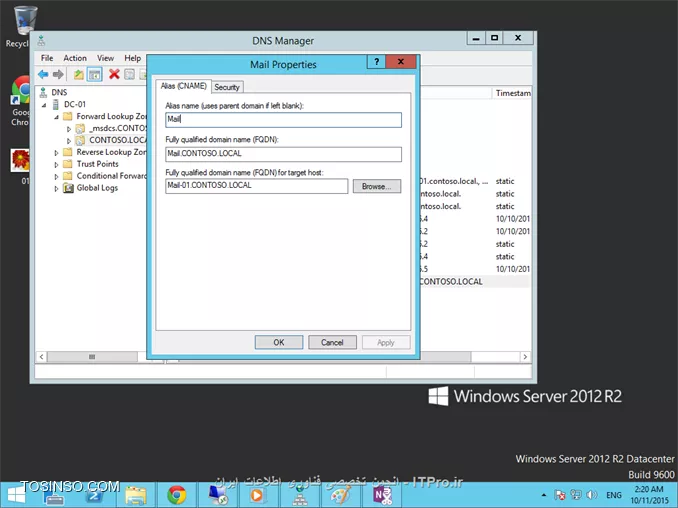Expand the Global Logs node
678x508 pixels.
tap(56, 189)
